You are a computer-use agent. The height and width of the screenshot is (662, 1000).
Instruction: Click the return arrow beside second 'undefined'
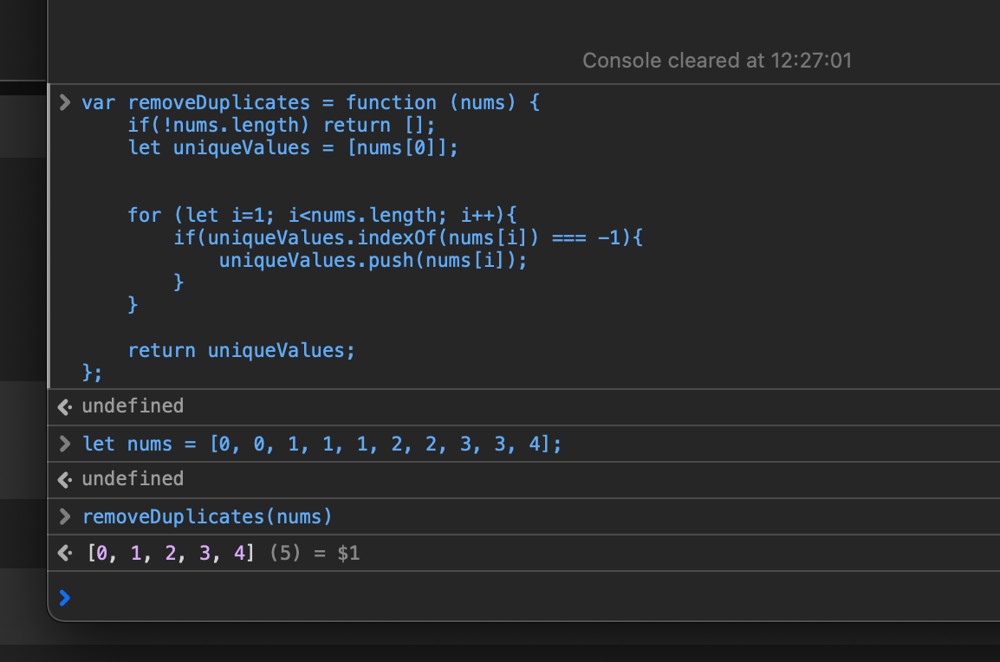tap(64, 480)
